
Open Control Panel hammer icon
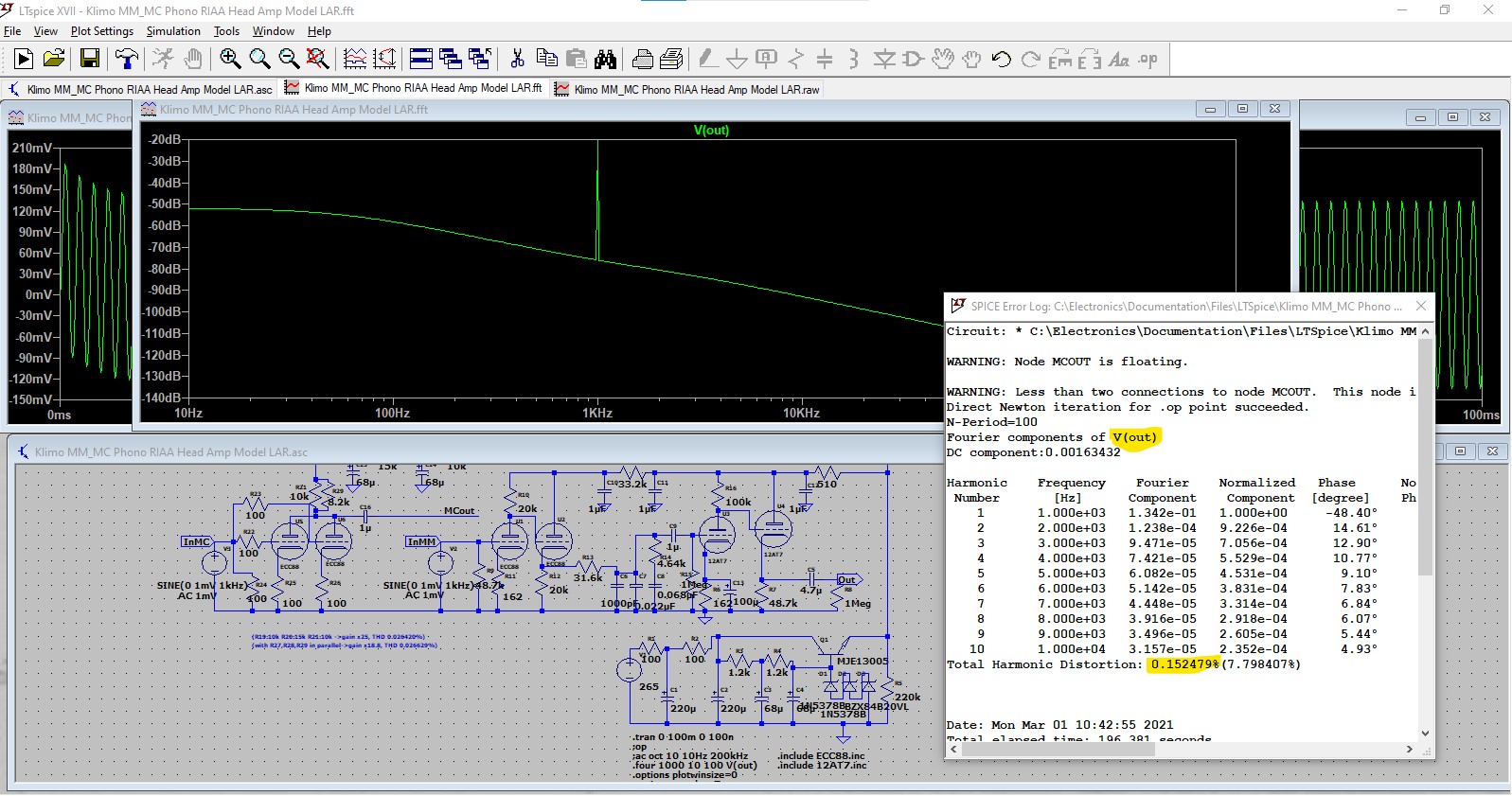click(x=126, y=60)
